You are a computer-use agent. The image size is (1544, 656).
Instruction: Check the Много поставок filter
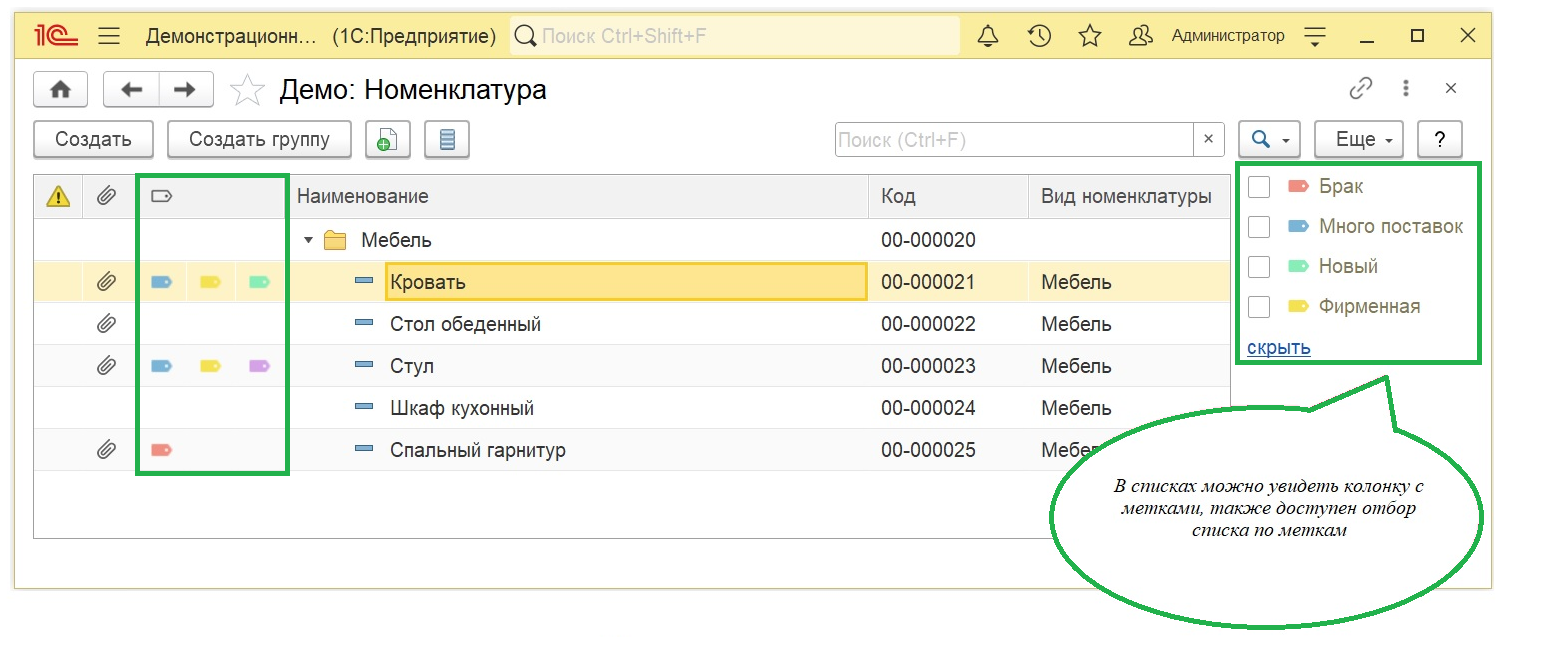click(1259, 227)
